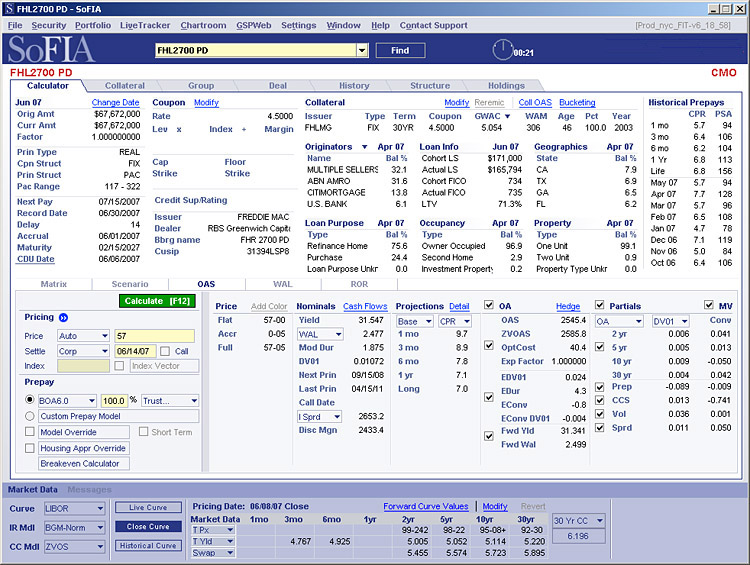
Task: Toggle the Partials checkbox
Action: coord(600,305)
